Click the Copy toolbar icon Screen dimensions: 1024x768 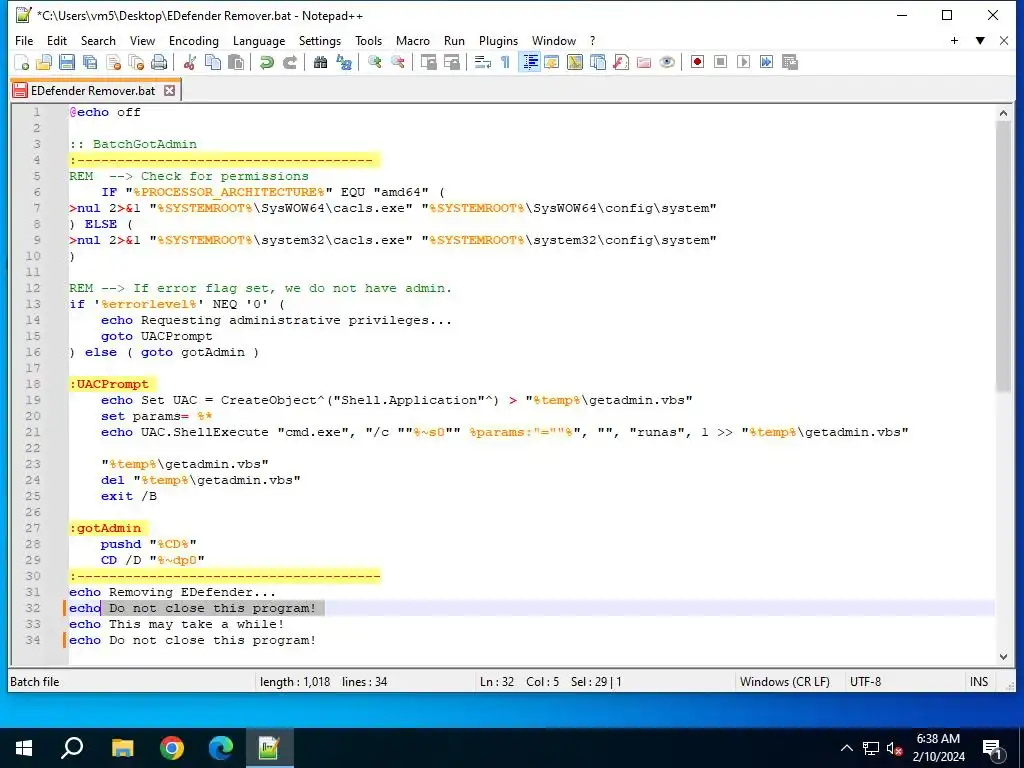point(213,62)
